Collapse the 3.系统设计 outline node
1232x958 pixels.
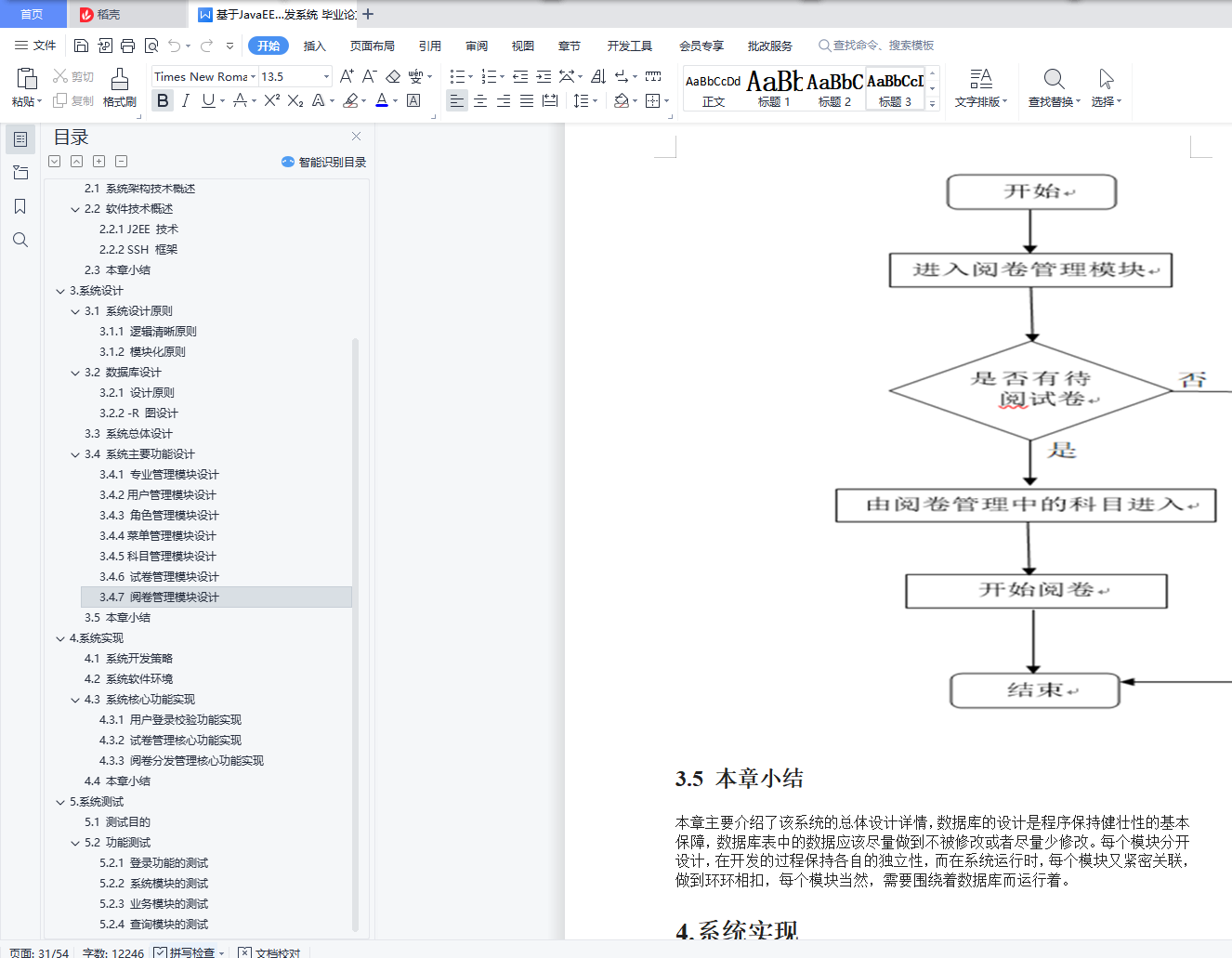(60, 291)
